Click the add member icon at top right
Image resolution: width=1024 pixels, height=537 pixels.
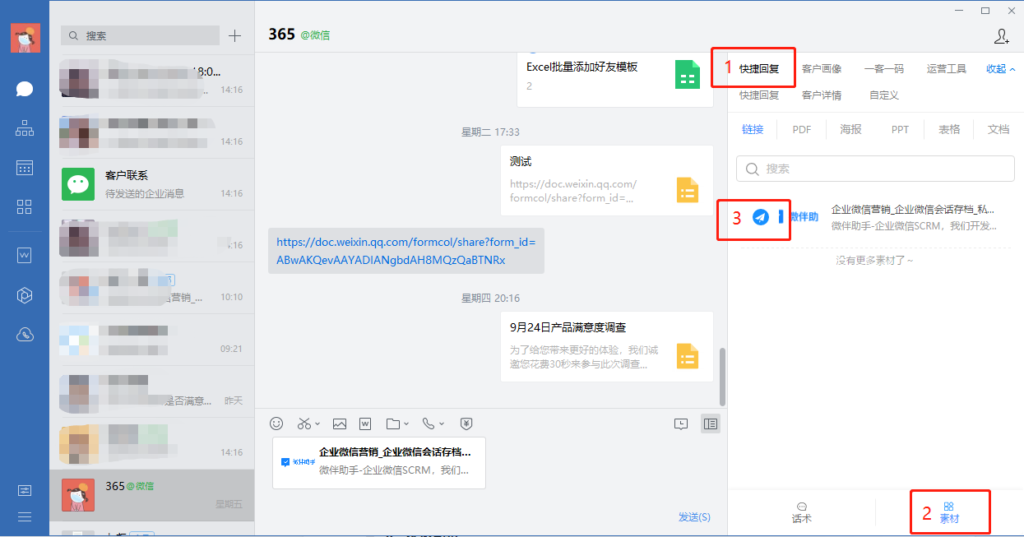(x=1001, y=36)
